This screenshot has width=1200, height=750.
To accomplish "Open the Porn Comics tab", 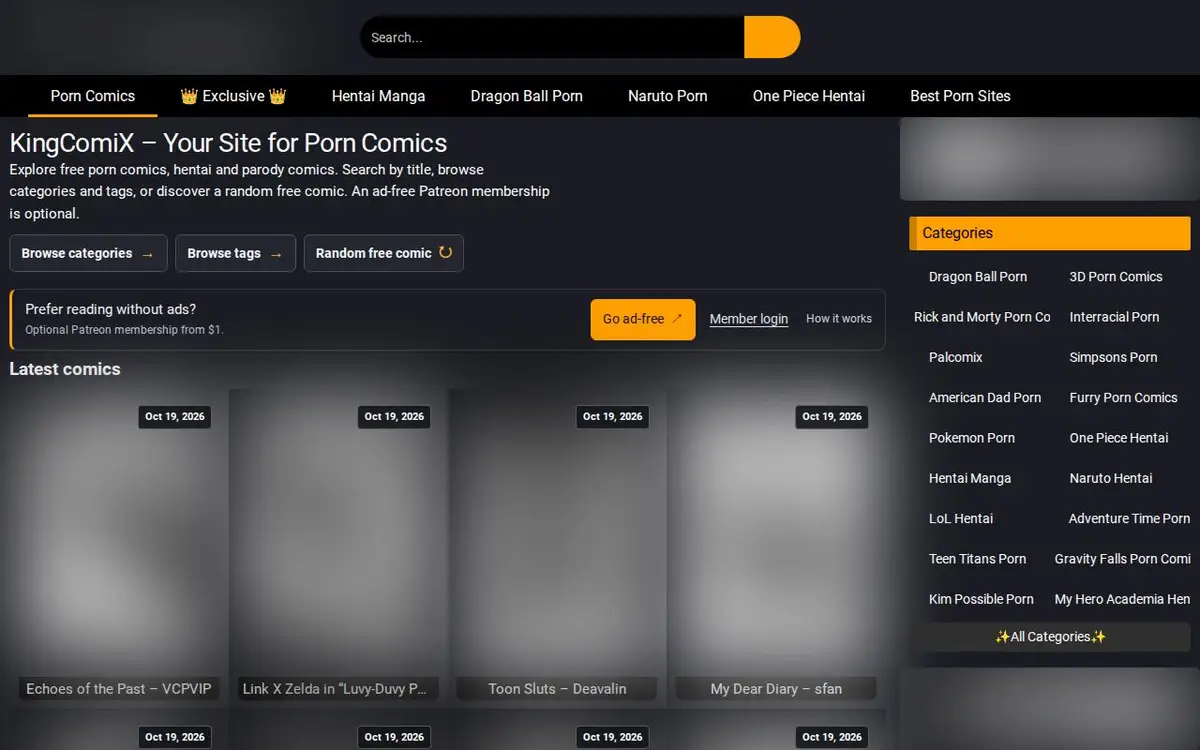I will (93, 96).
